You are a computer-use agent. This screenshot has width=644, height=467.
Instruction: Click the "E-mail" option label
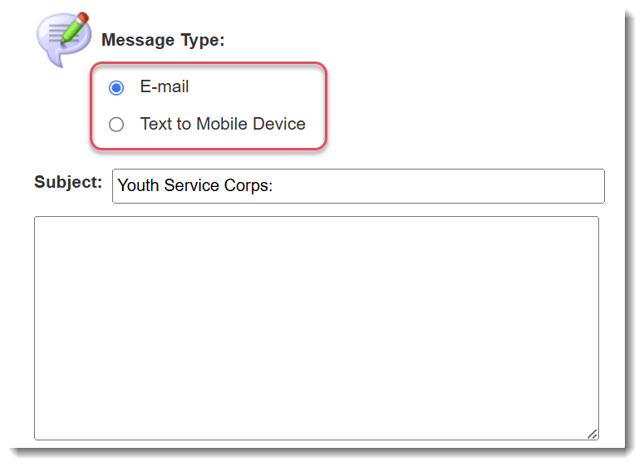click(x=164, y=87)
